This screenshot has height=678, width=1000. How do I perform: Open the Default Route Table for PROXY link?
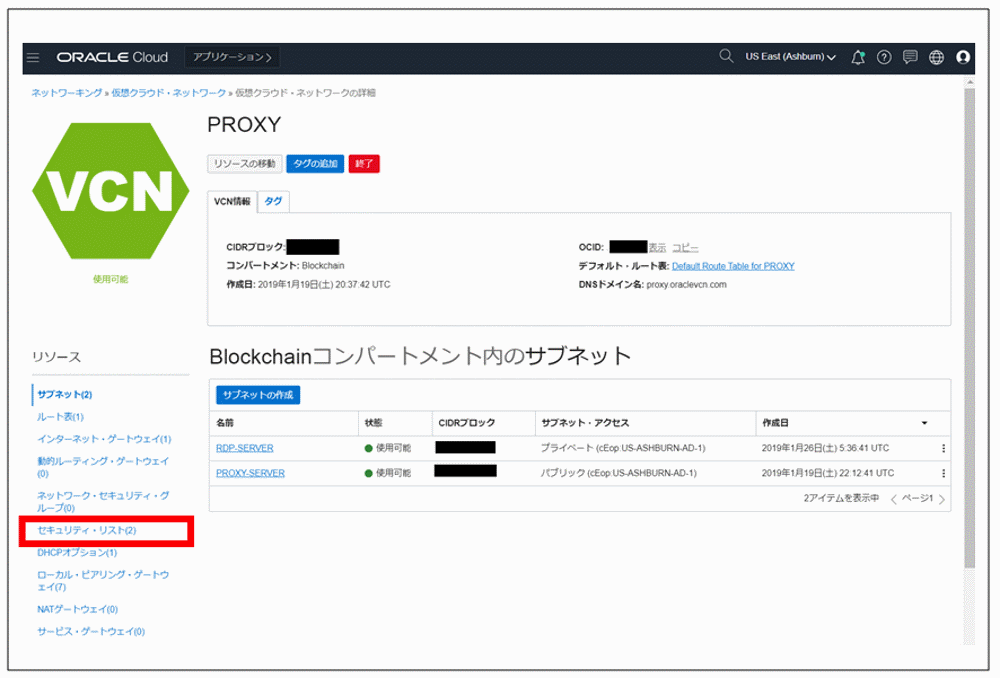point(732,266)
